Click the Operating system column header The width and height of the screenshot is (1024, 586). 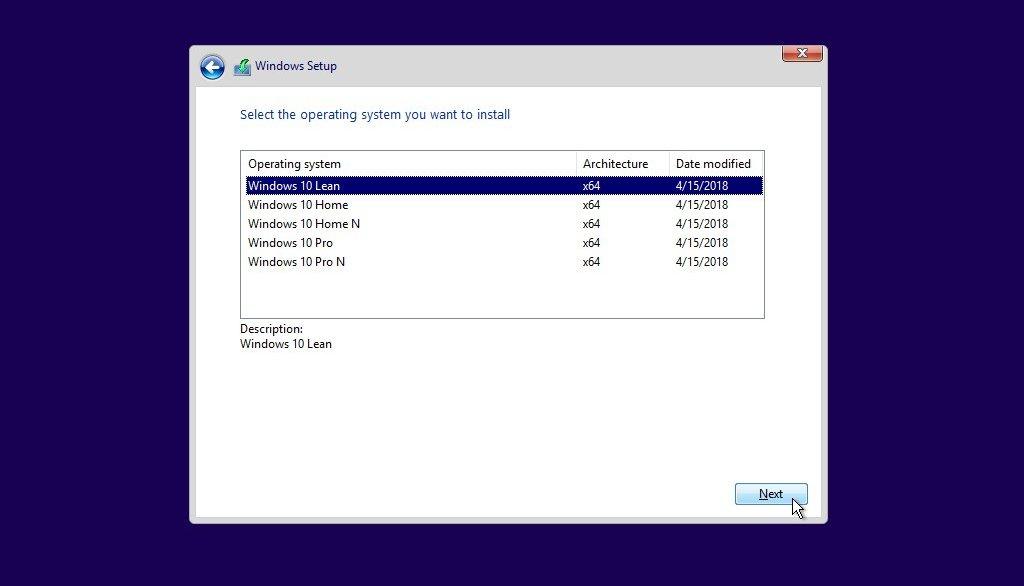(409, 163)
